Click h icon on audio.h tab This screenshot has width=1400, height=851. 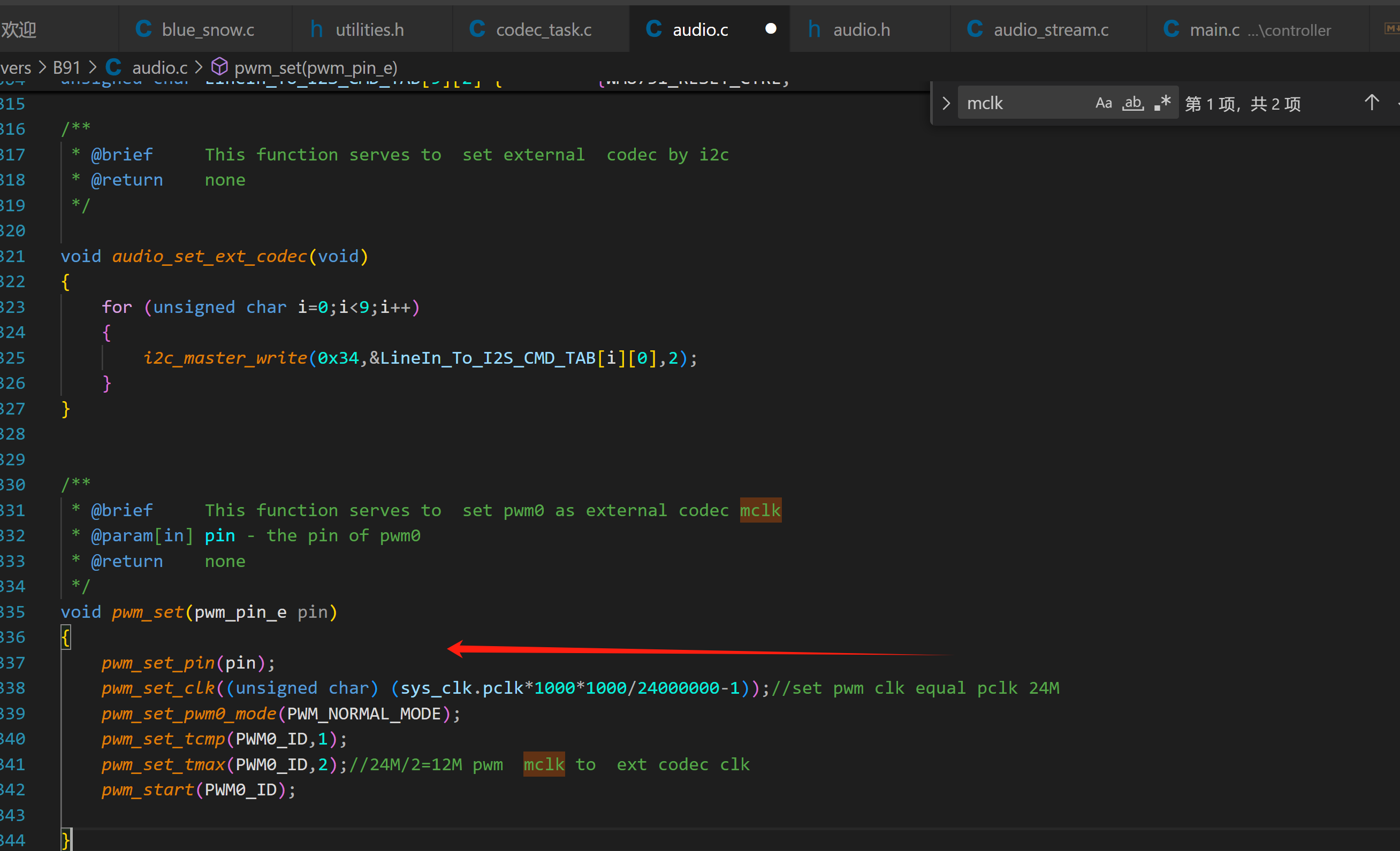pos(814,28)
